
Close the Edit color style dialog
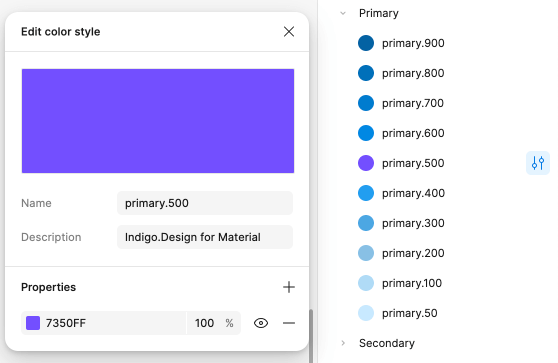tap(289, 32)
